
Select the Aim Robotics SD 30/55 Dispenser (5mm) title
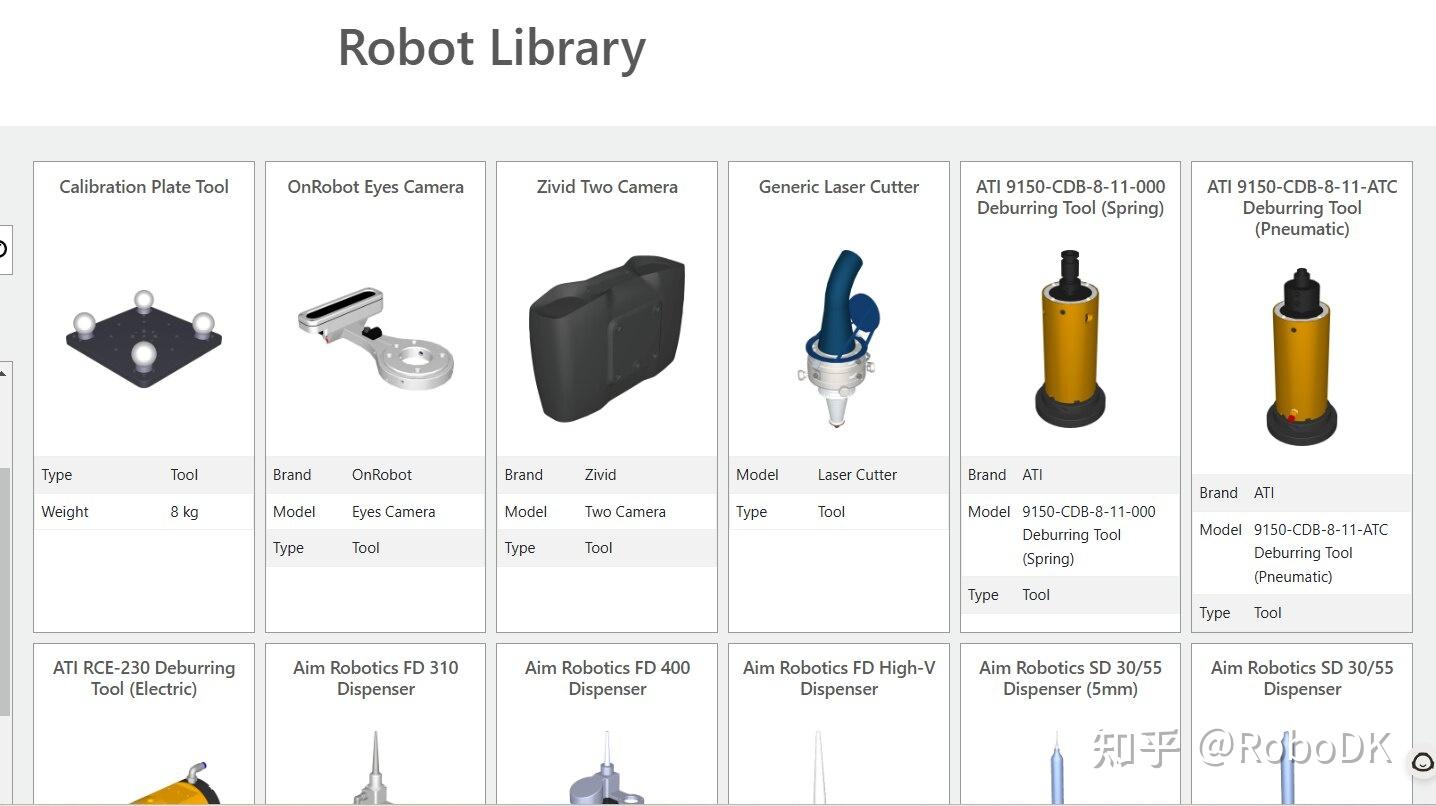[1069, 678]
